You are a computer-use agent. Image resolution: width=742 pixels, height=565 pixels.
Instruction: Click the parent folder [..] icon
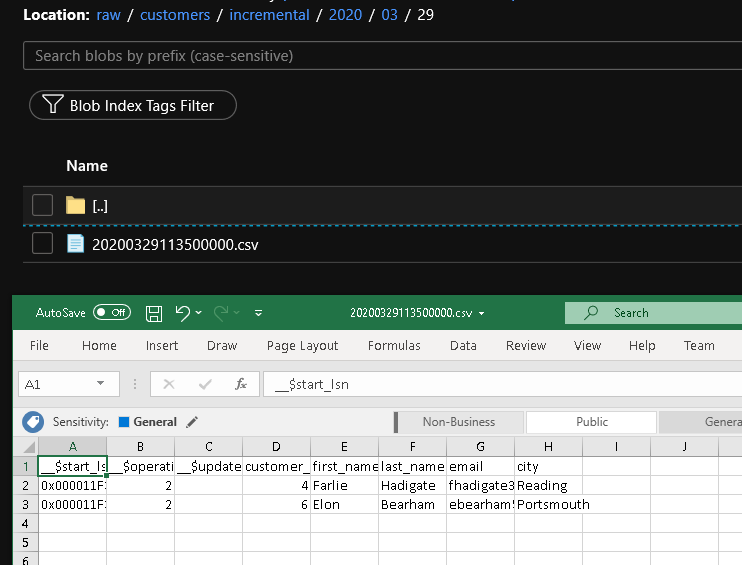click(x=75, y=205)
